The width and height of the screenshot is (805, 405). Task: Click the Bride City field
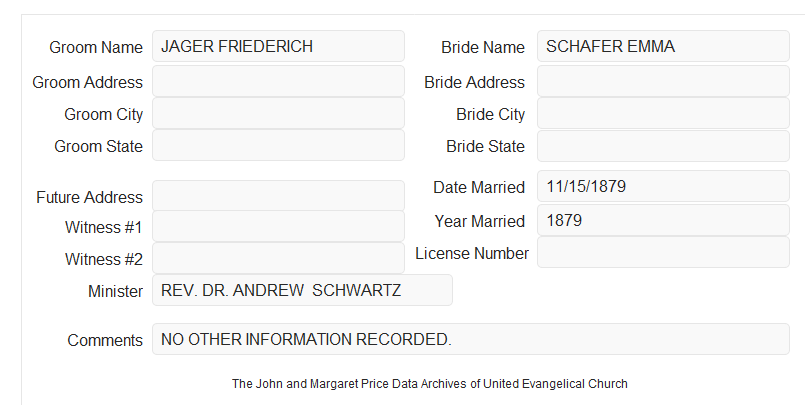point(663,113)
